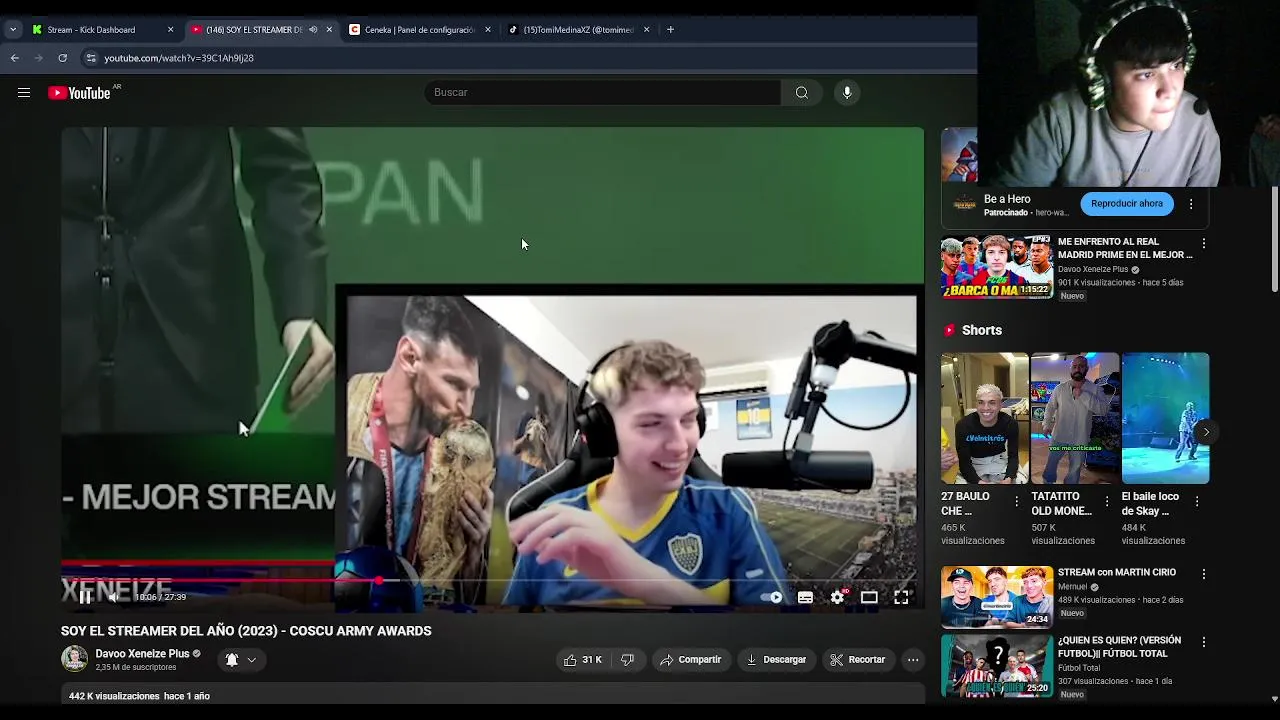
Task: Open options for TATATITO OLD MONE short
Action: point(1107,501)
